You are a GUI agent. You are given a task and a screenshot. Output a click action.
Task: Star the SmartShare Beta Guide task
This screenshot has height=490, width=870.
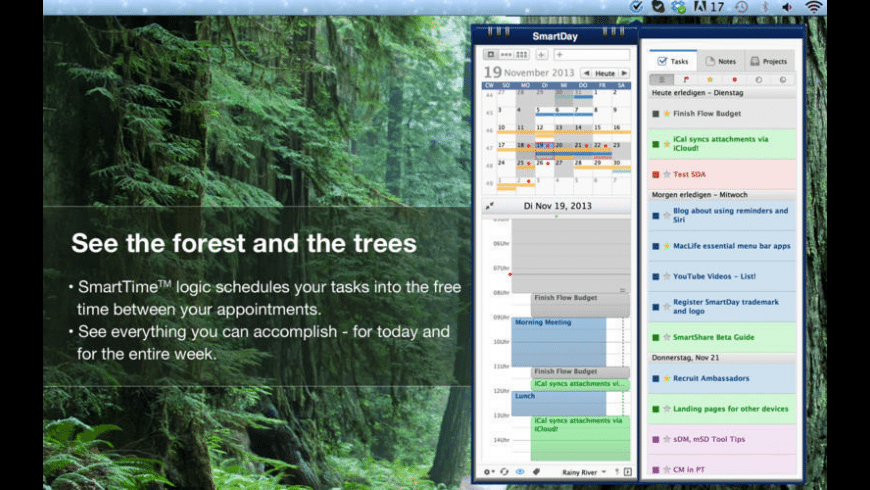[666, 337]
